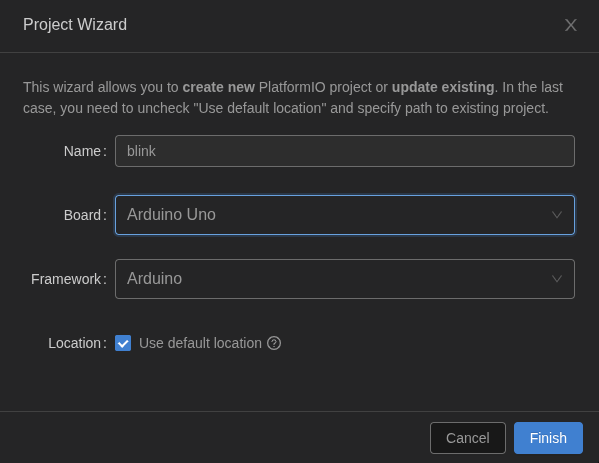
Task: Open help icon next to default location
Action: tap(274, 343)
